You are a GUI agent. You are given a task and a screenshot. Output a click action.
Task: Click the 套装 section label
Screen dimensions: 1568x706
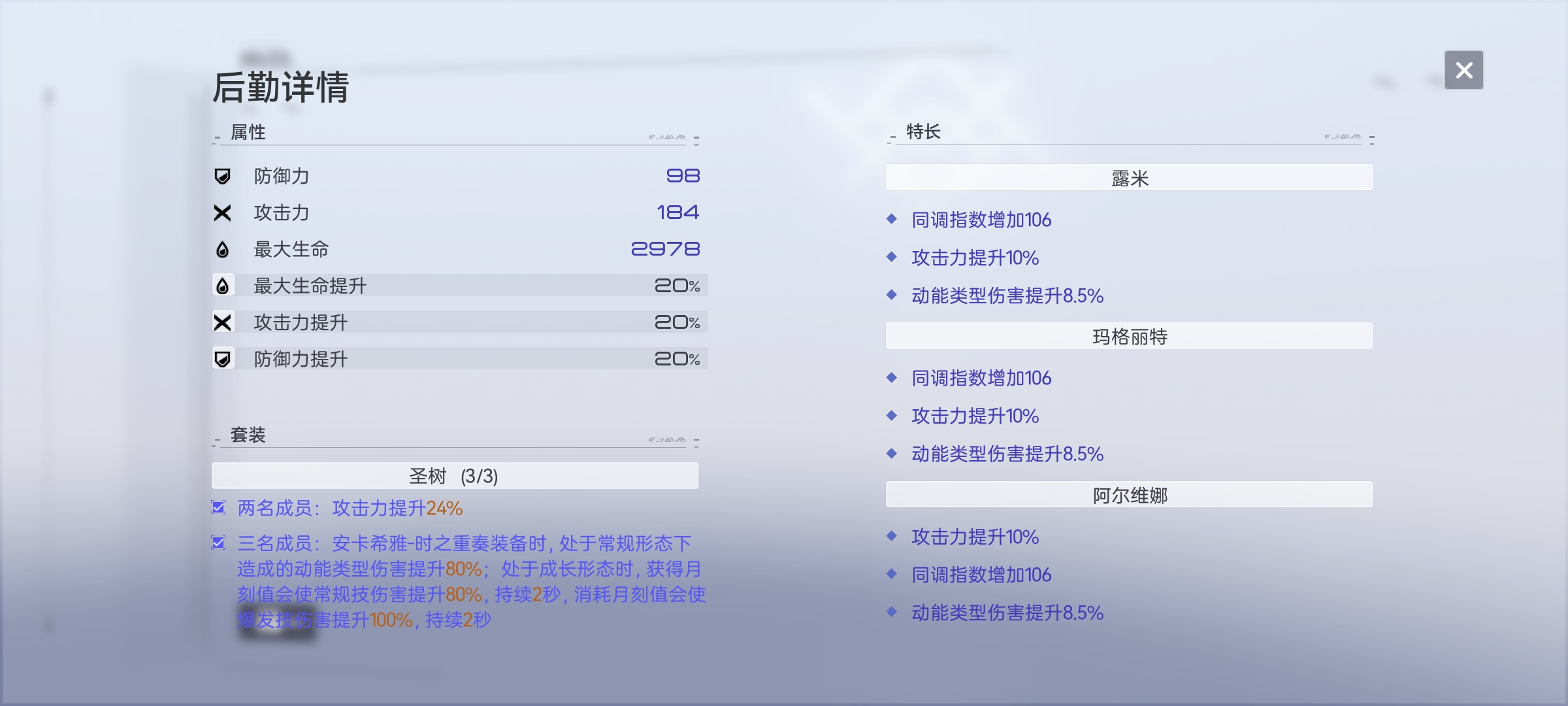pos(248,435)
